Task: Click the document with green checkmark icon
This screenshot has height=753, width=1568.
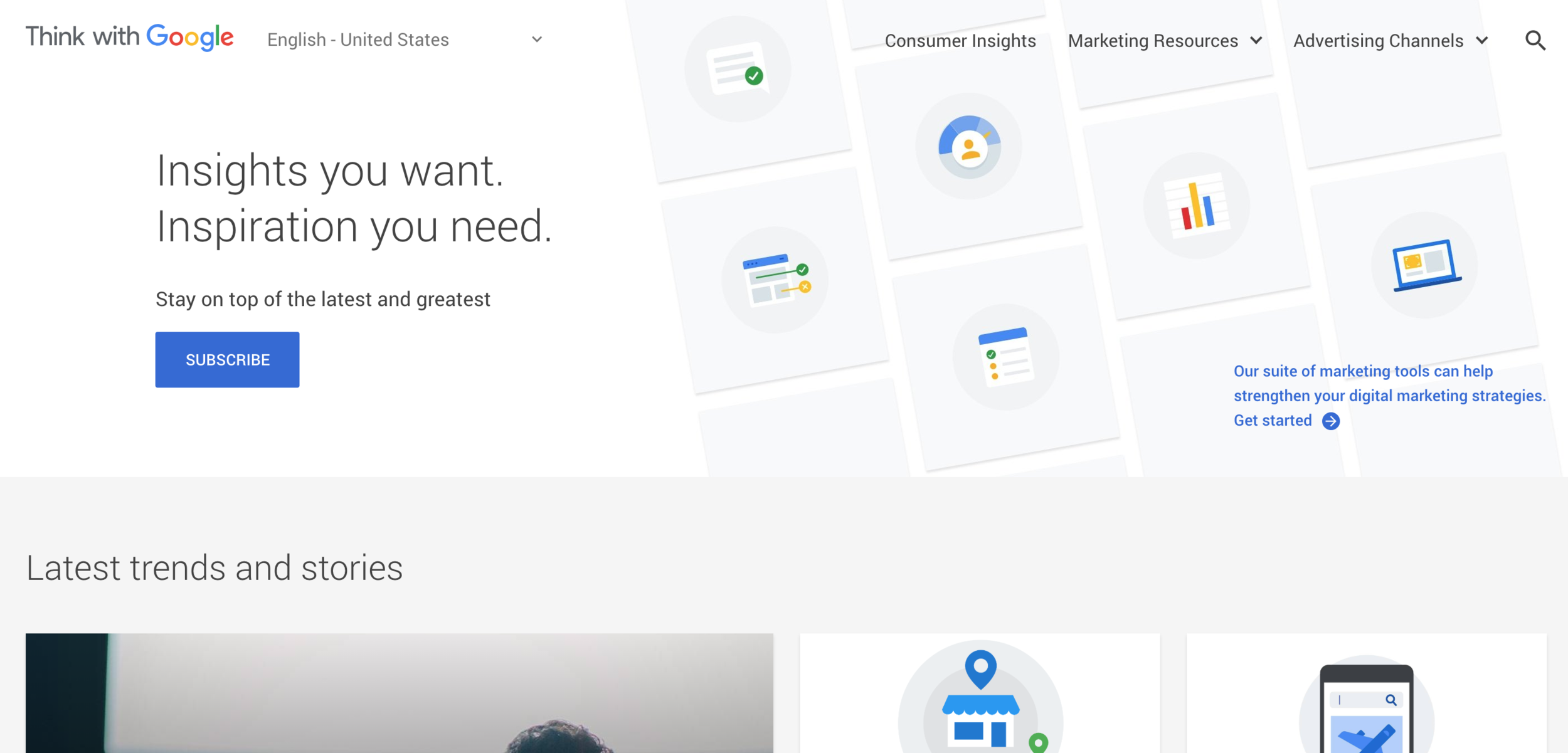Action: (x=737, y=69)
